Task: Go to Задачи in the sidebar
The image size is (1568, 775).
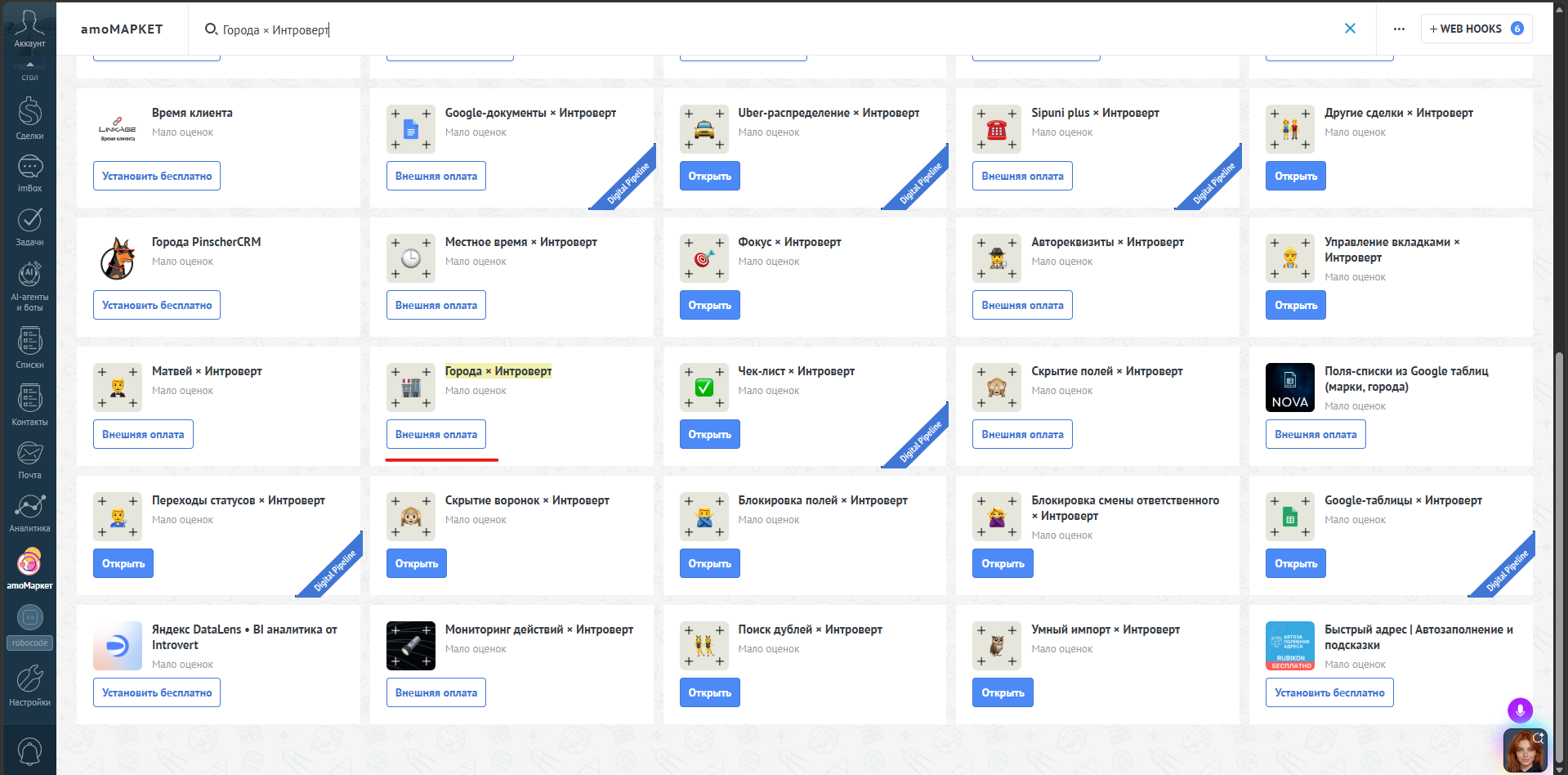Action: (x=29, y=226)
